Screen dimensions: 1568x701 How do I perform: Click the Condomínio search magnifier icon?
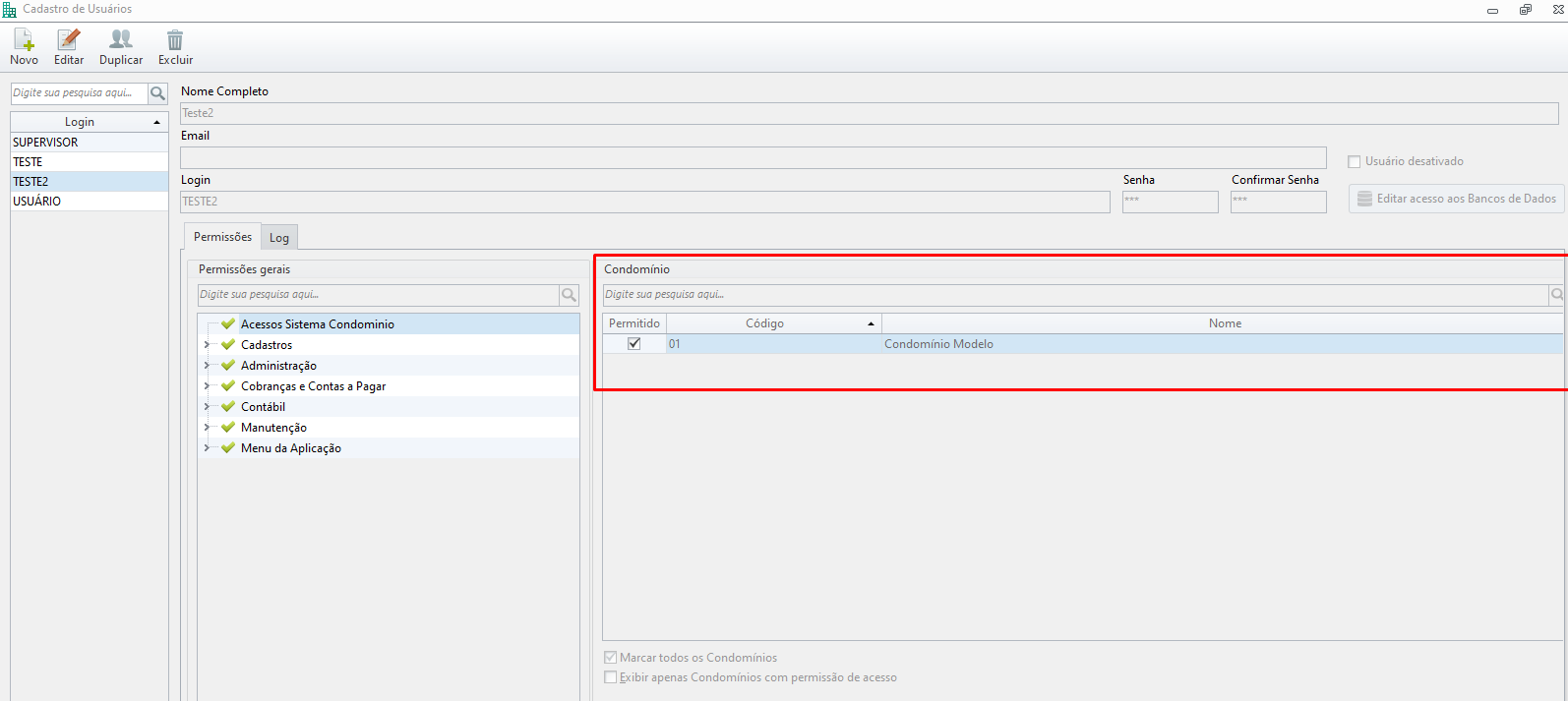click(x=1557, y=295)
